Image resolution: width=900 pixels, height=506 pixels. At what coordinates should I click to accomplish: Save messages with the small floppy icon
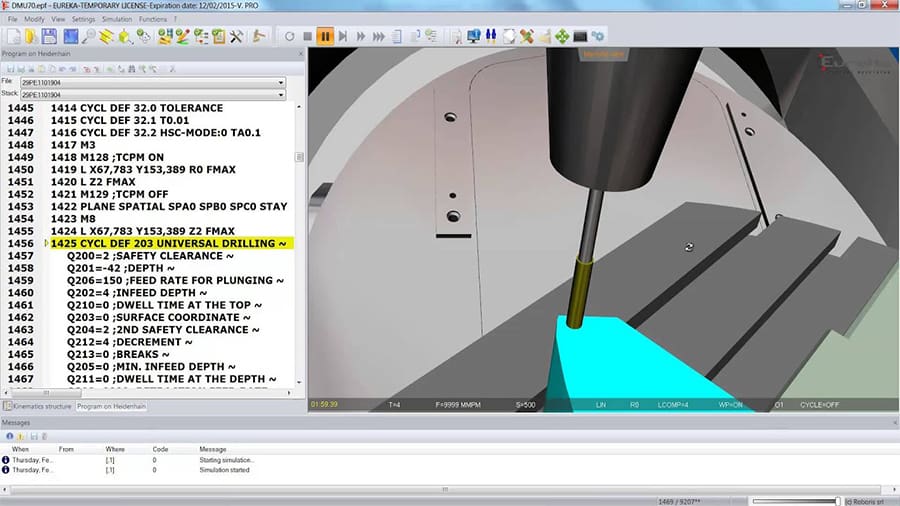34,437
